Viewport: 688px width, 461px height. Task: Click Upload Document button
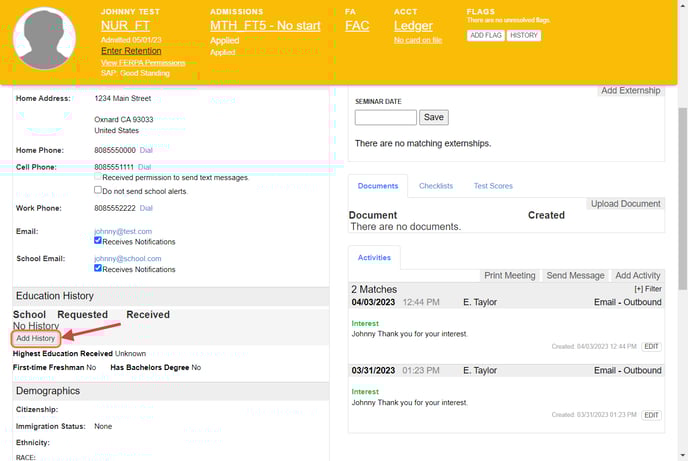(625, 204)
